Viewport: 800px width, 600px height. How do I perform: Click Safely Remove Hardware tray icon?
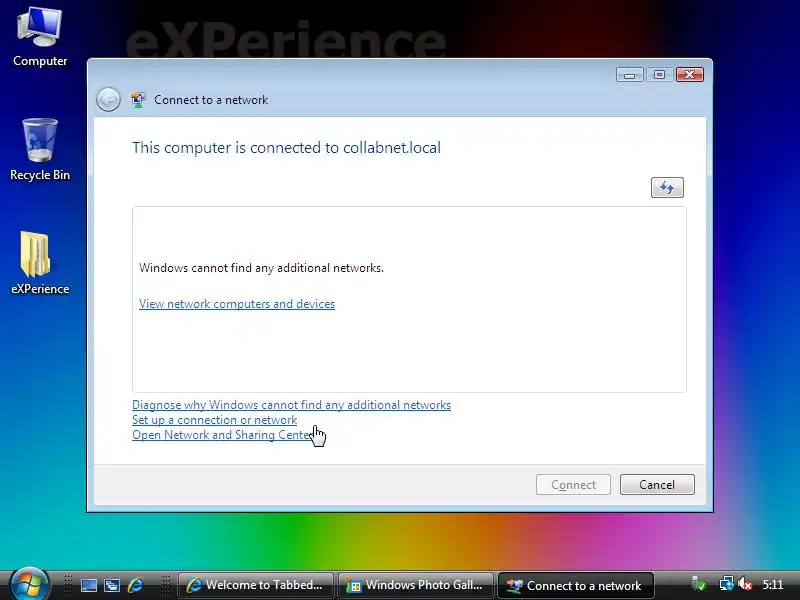click(699, 584)
